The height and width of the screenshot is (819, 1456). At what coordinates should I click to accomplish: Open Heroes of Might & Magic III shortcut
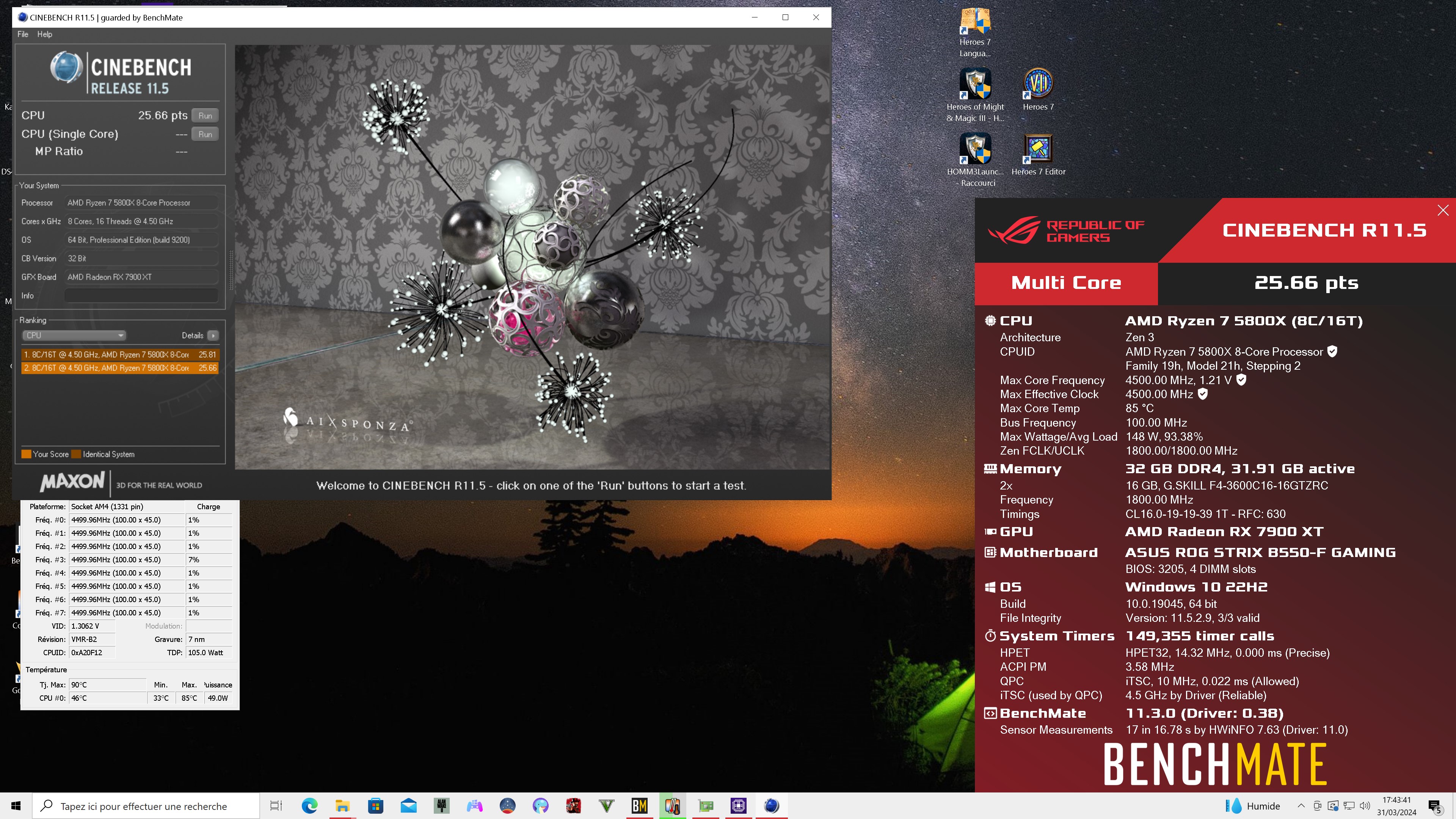[x=975, y=96]
